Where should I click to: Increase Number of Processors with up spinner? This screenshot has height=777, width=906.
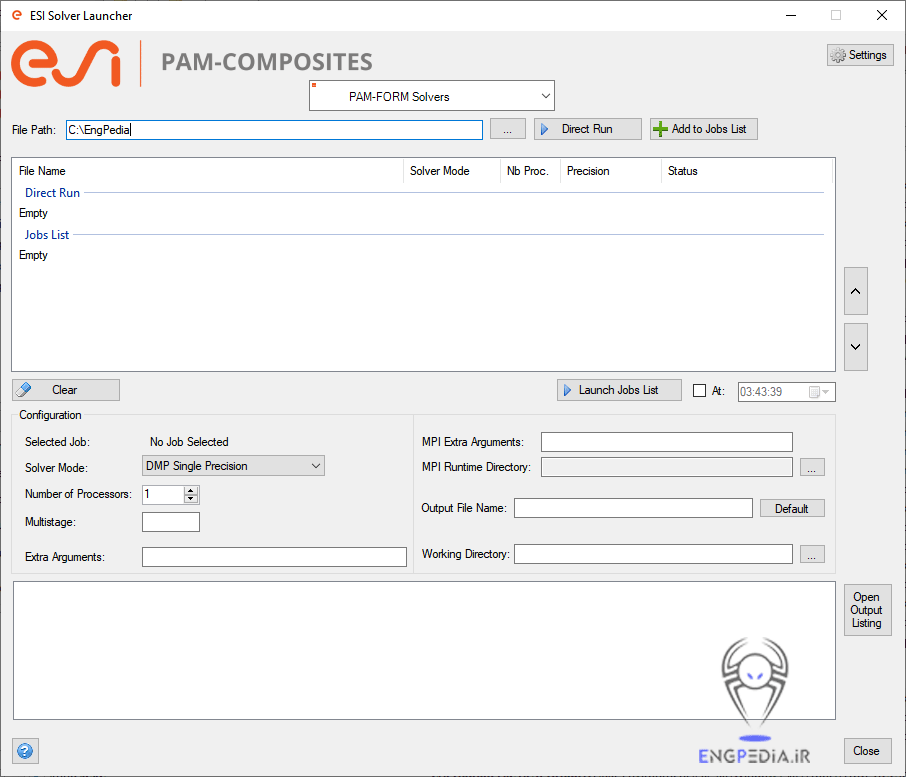[x=191, y=490]
